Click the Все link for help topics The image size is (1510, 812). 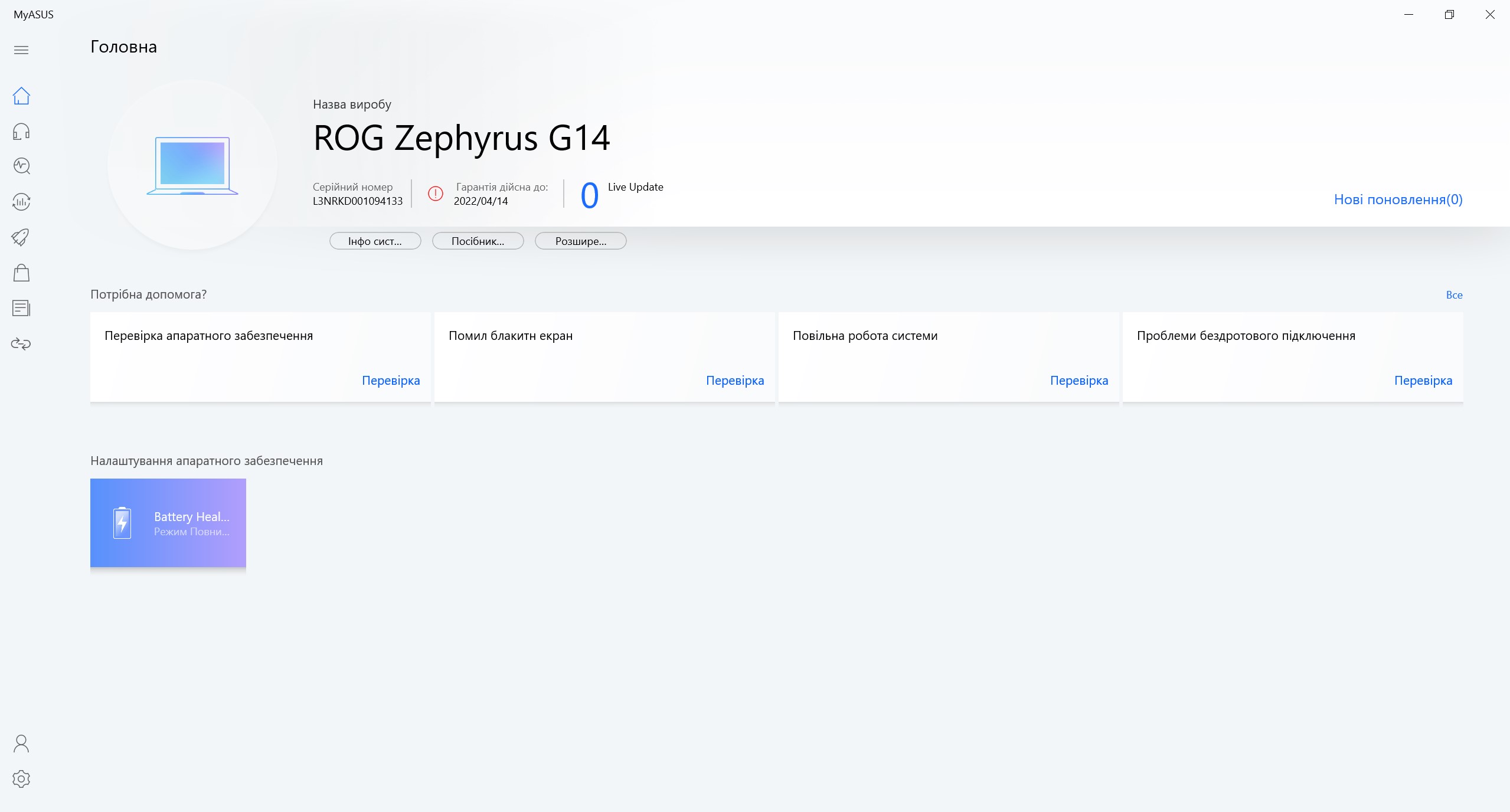[x=1454, y=294]
